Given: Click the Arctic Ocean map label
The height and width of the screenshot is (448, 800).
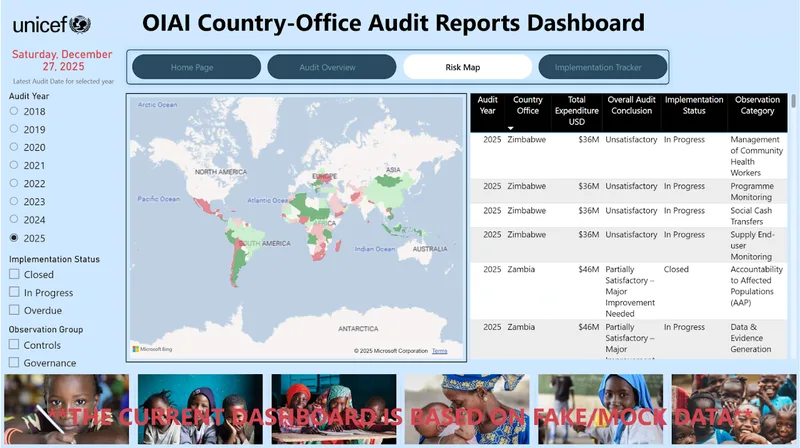Looking at the screenshot, I should pyautogui.click(x=157, y=105).
